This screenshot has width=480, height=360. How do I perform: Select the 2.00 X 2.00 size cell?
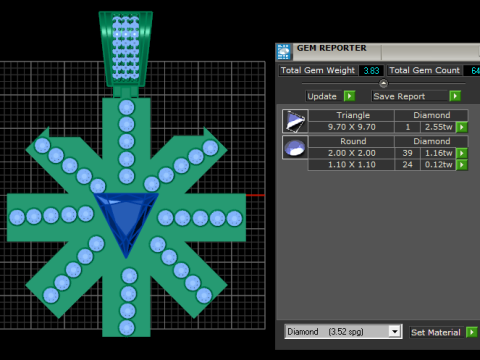tap(351, 153)
